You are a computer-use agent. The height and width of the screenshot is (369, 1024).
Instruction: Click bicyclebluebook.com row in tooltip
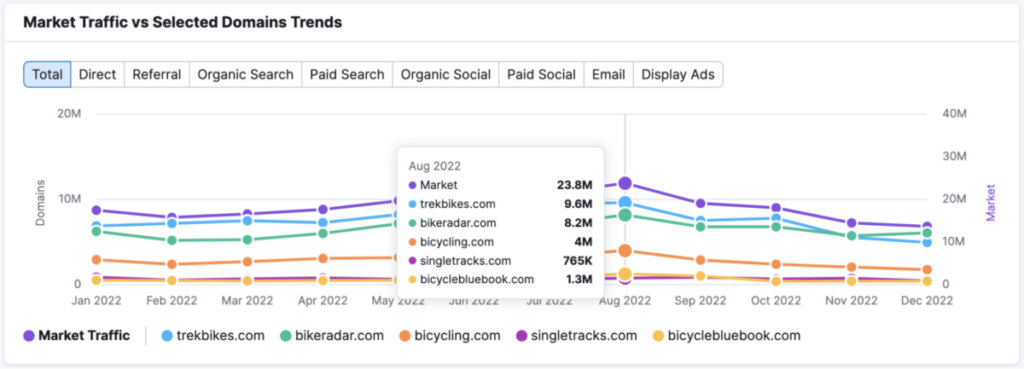tap(500, 280)
